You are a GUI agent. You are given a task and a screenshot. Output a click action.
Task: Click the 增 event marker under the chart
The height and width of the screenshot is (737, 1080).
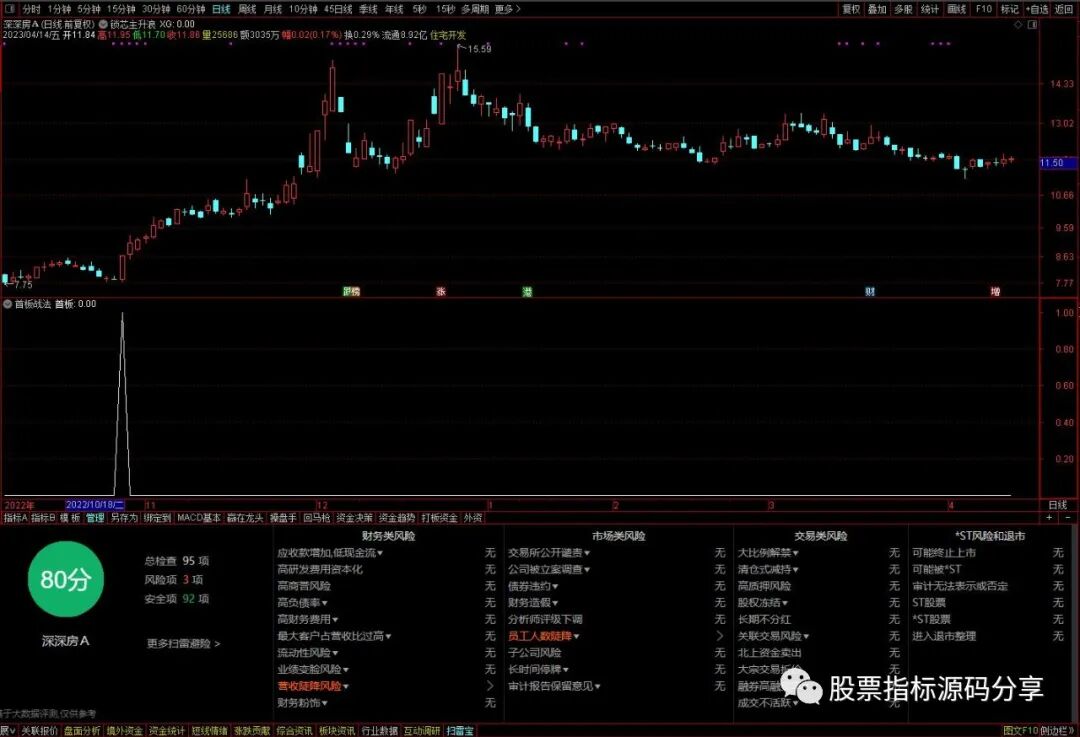pos(995,292)
